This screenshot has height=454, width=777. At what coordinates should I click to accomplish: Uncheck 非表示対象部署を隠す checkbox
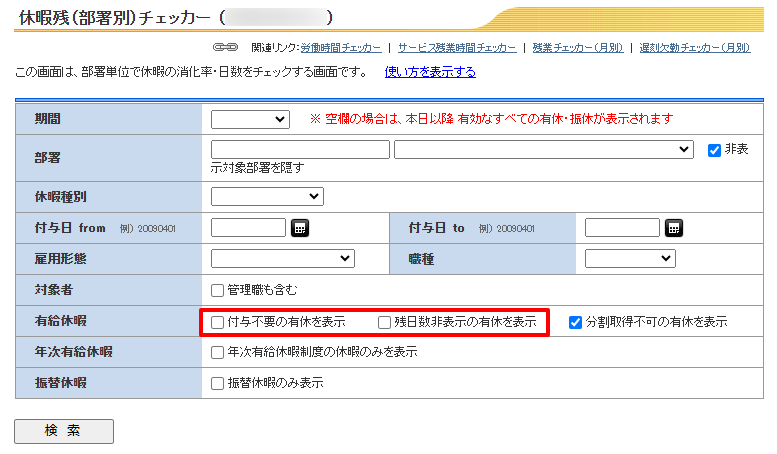click(714, 150)
